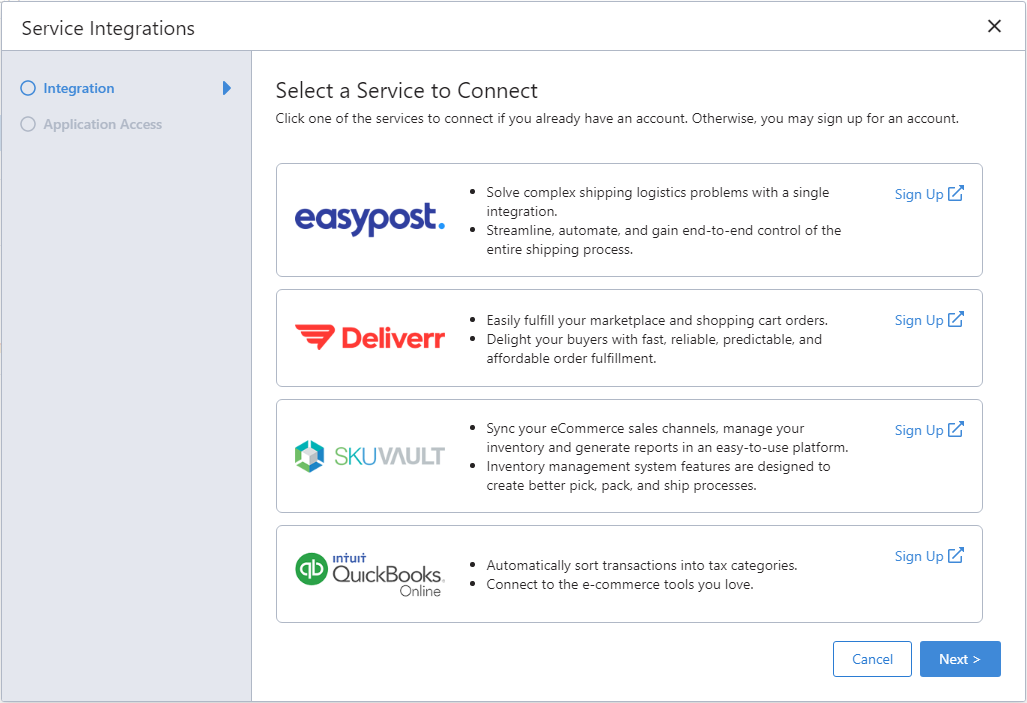Select the Integration step radio circle
The height and width of the screenshot is (703, 1027).
[28, 88]
